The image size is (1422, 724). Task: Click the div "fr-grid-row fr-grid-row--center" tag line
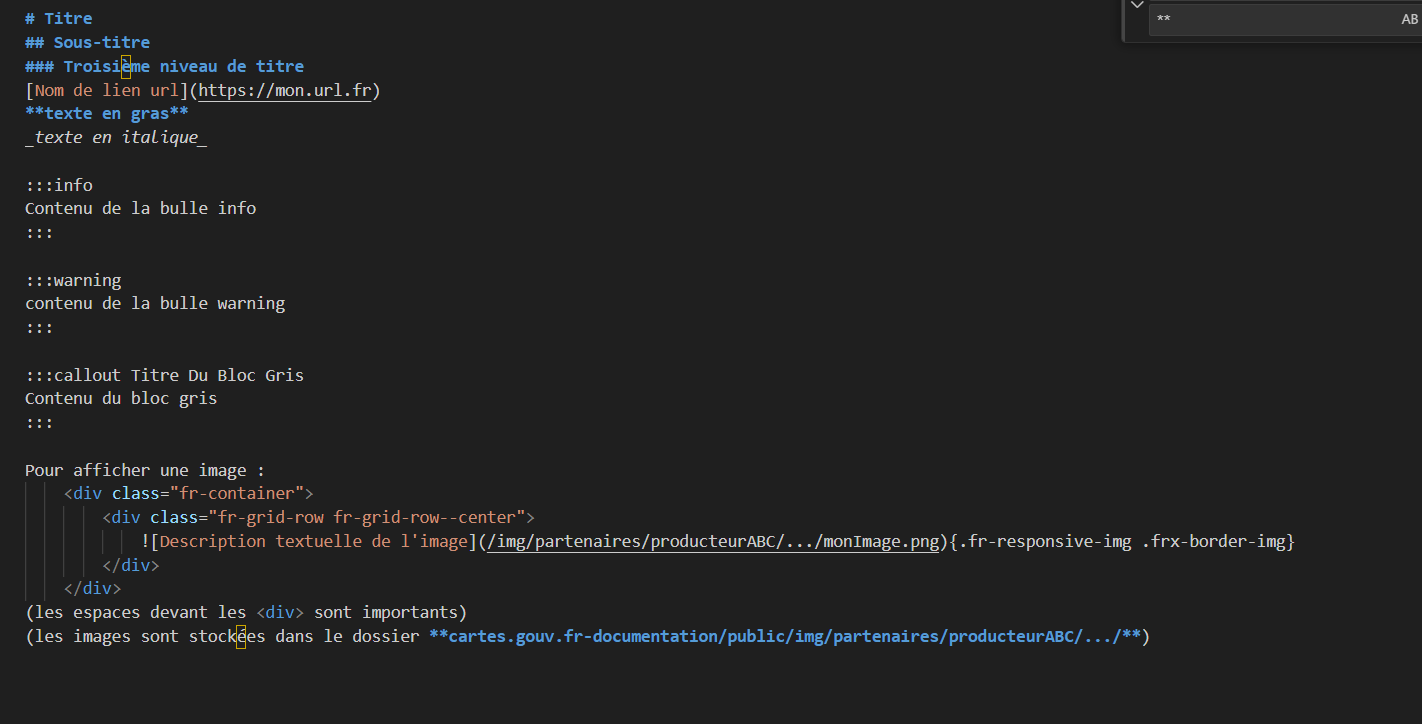tap(319, 518)
